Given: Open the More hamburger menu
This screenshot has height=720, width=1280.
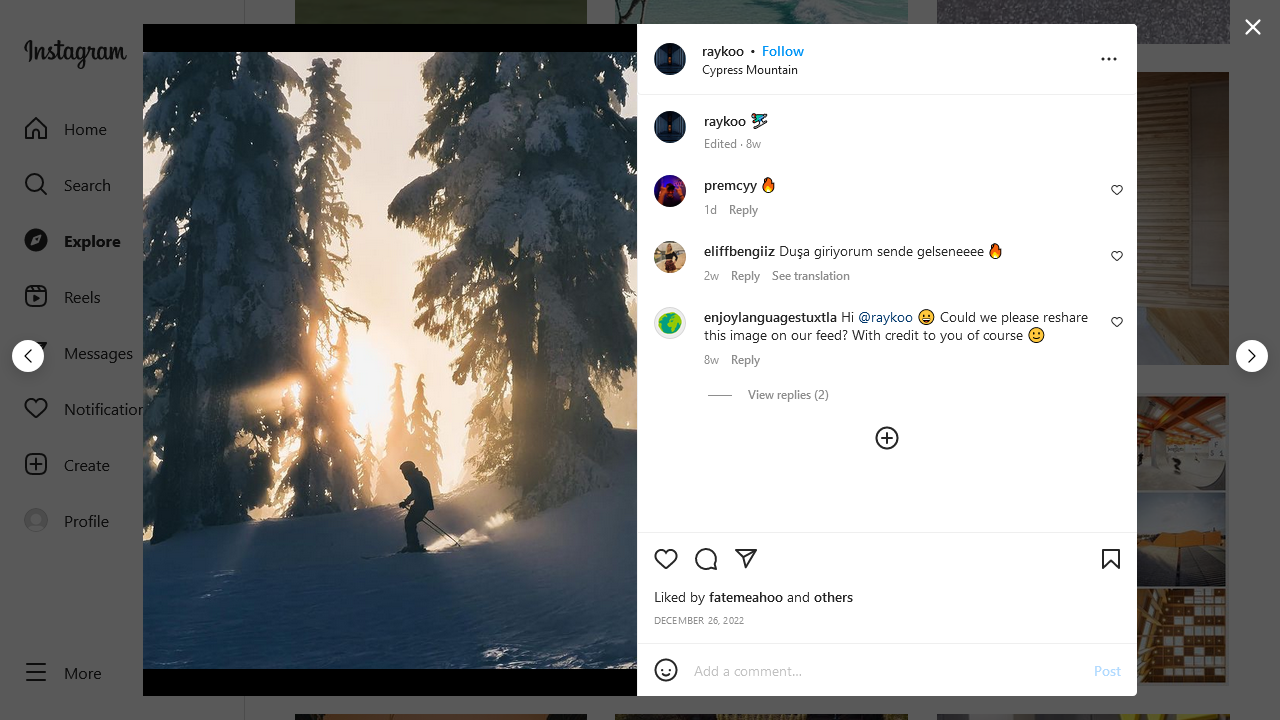Looking at the screenshot, I should click(36, 673).
